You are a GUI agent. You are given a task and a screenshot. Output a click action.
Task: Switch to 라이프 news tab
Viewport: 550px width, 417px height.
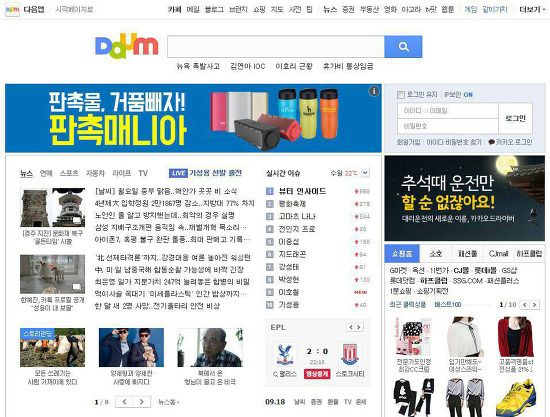click(x=122, y=173)
